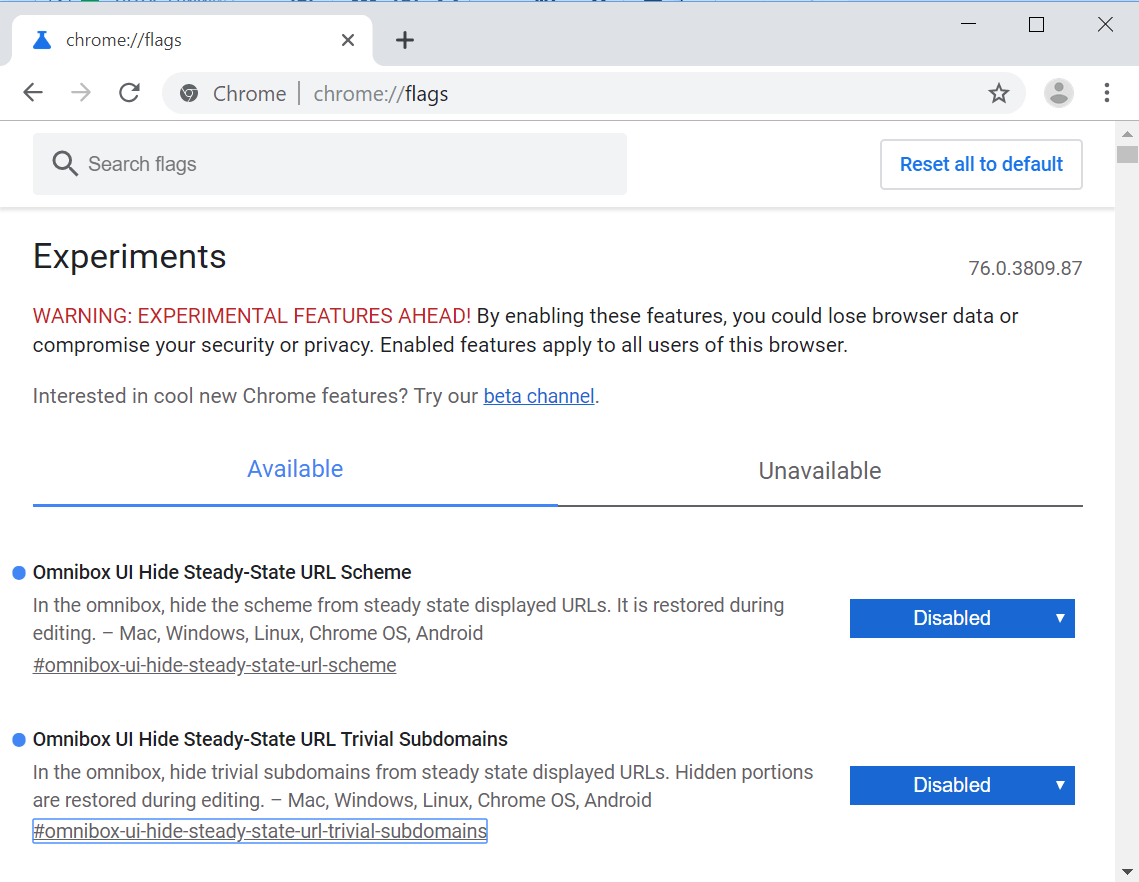The width and height of the screenshot is (1139, 882).
Task: Open the profile avatar menu
Action: tap(1058, 93)
